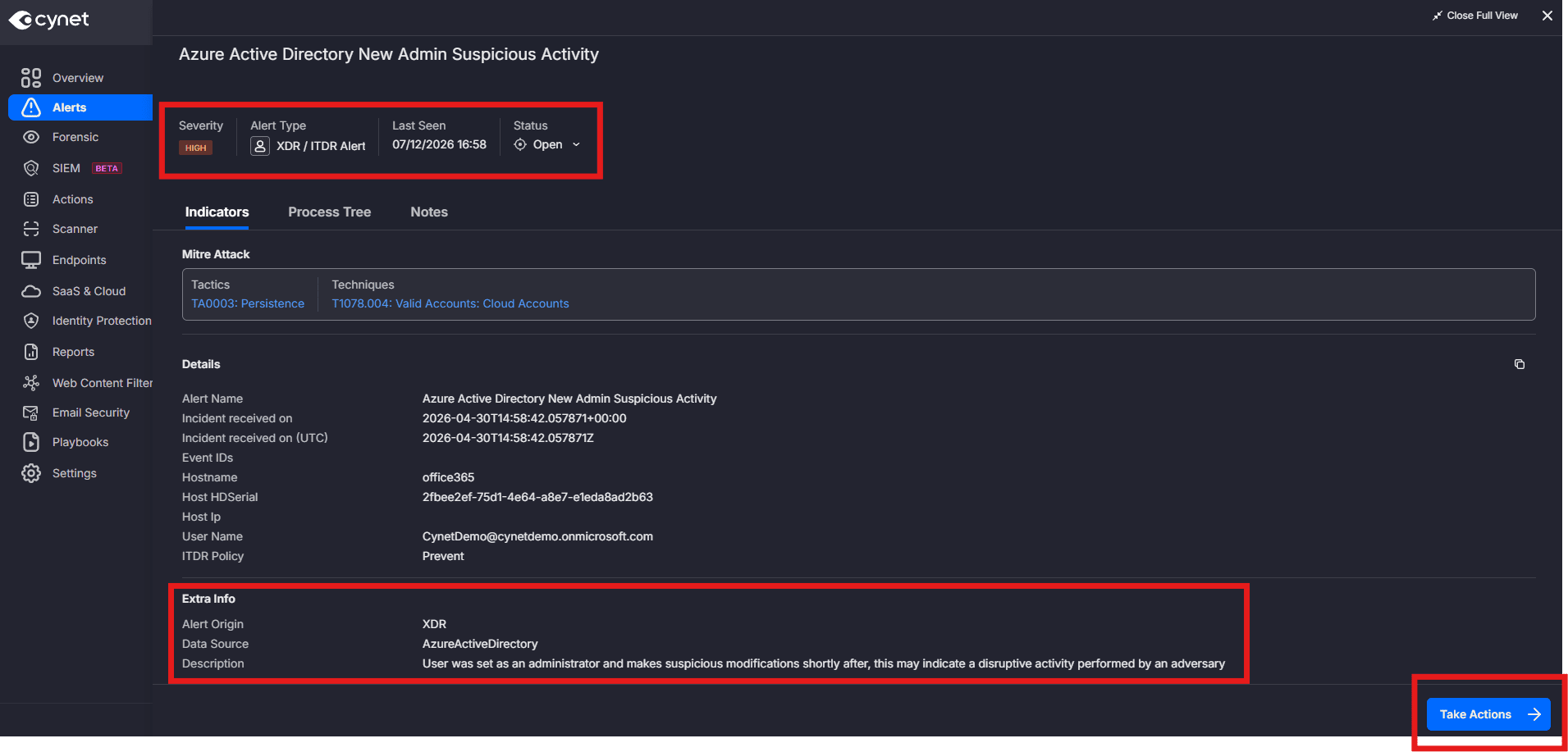Screen dimensions: 1568x752
Task: Click the Actions list icon
Action: pyautogui.click(x=31, y=199)
